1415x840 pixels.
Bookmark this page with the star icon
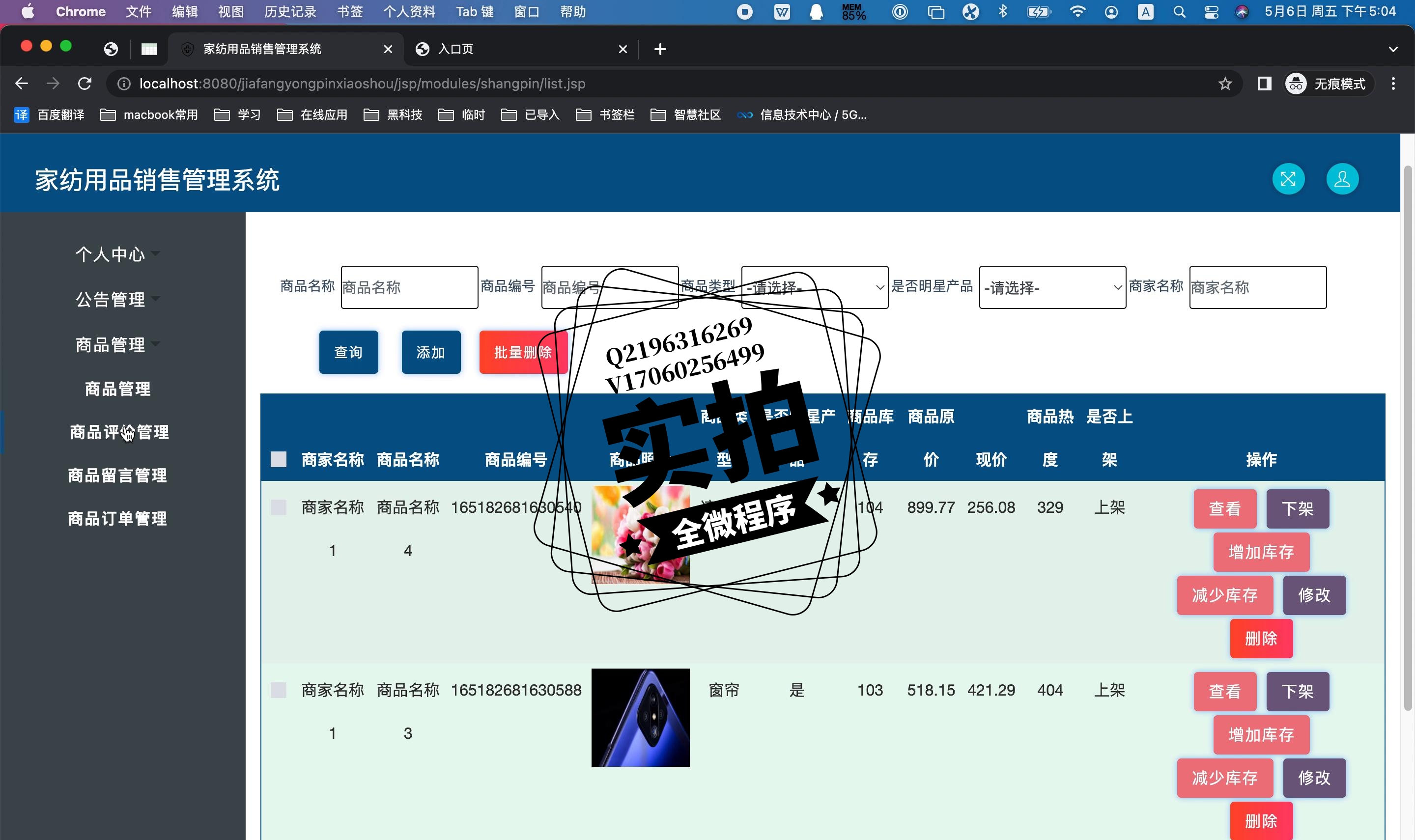click(1225, 84)
